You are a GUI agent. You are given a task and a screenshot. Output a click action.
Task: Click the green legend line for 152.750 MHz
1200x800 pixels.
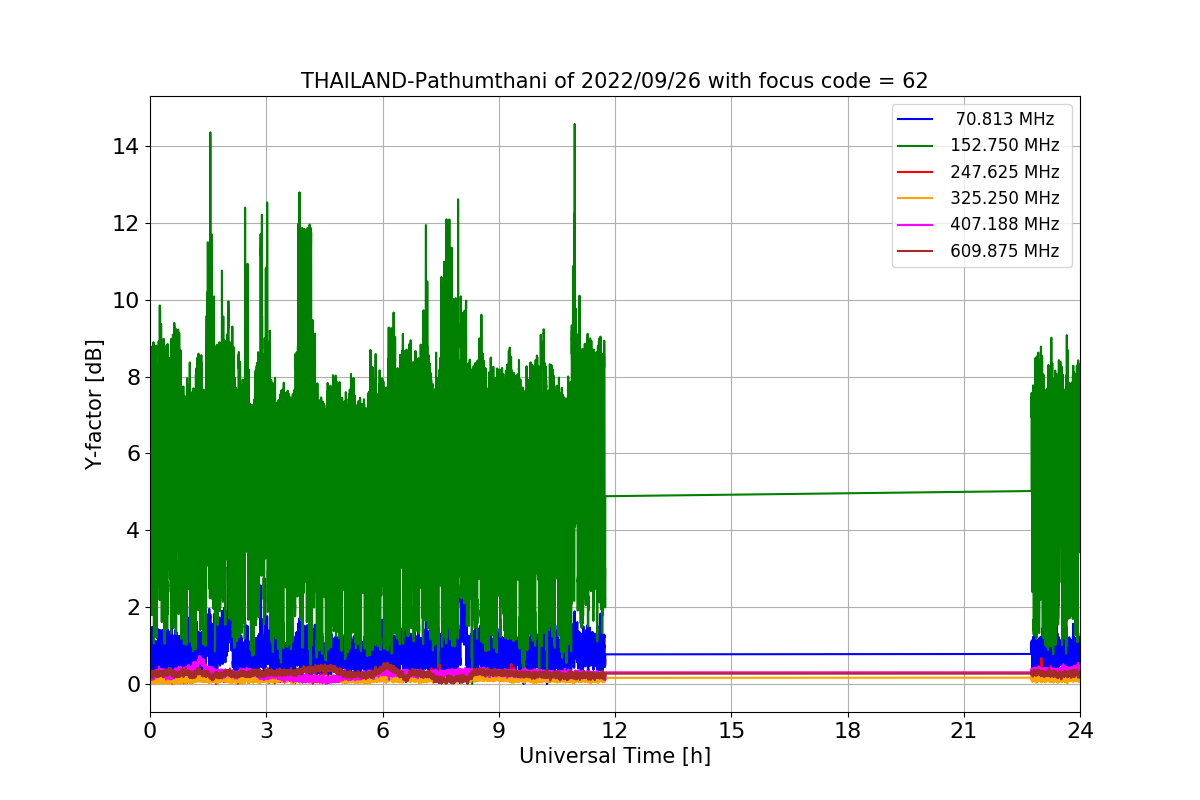coord(915,146)
